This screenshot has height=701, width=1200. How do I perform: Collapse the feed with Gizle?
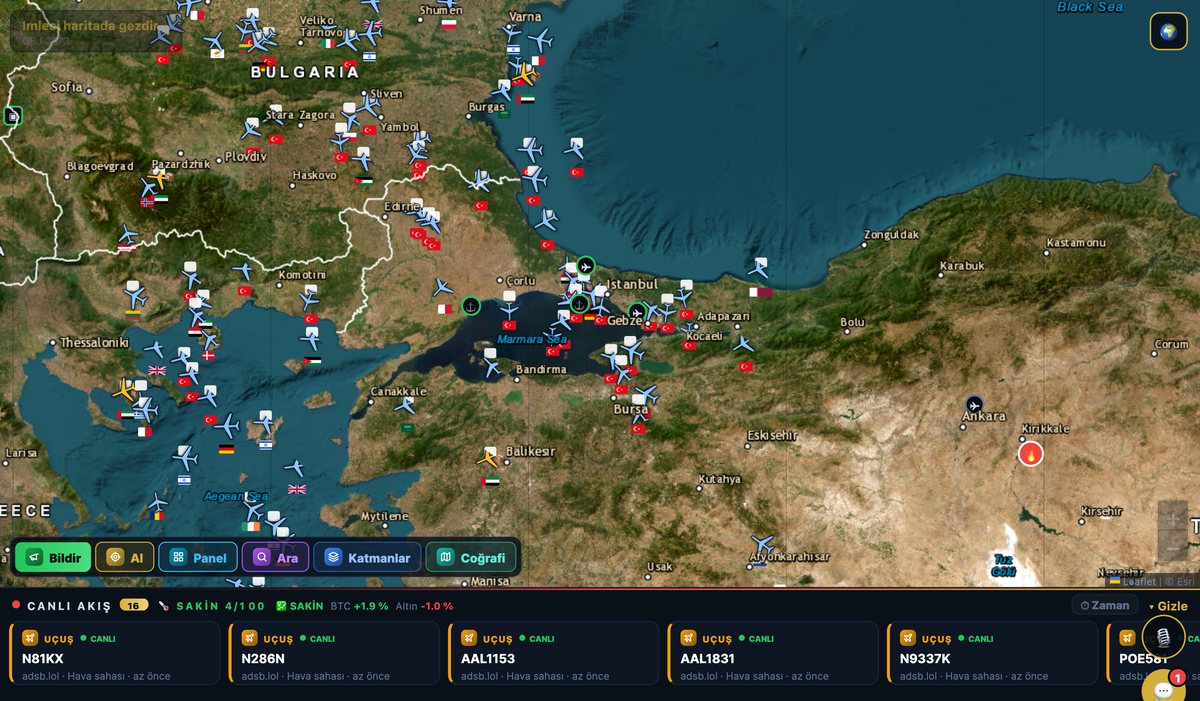(1168, 606)
